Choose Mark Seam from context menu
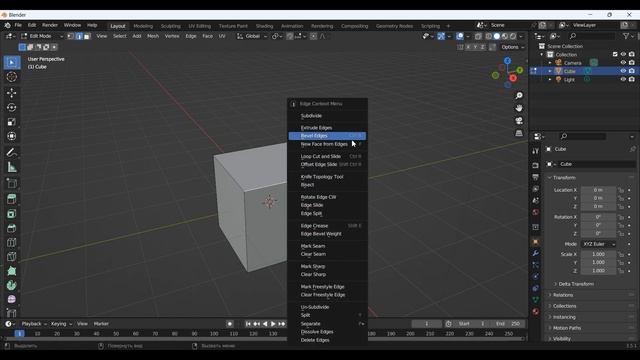The width and height of the screenshot is (640, 360). coord(327,246)
